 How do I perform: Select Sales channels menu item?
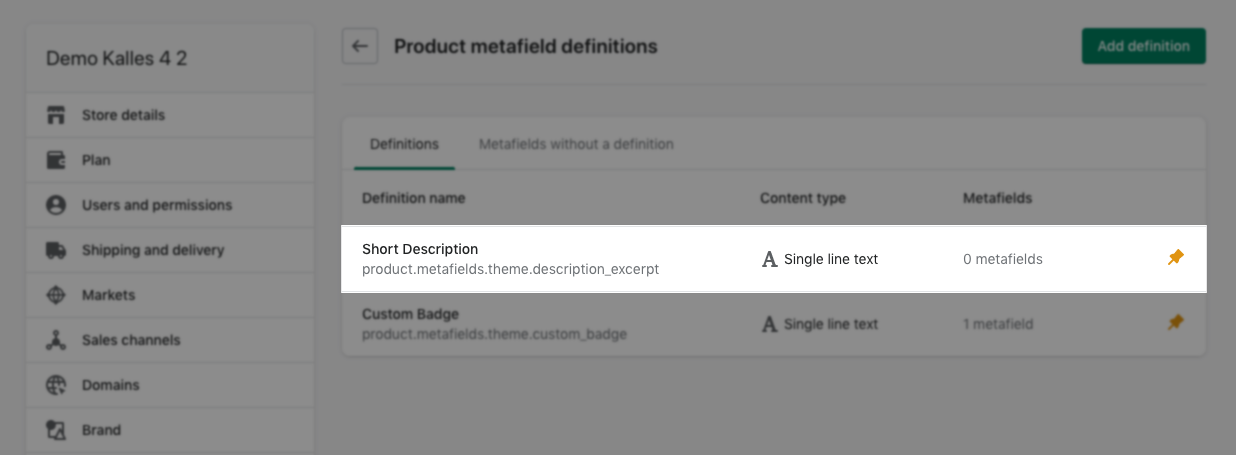click(x=170, y=340)
